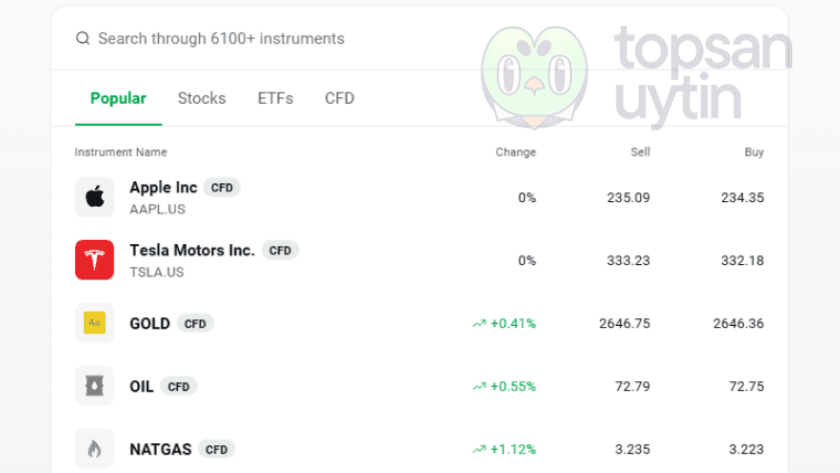
Task: Click the Tesla Motors logo icon
Action: tap(95, 260)
